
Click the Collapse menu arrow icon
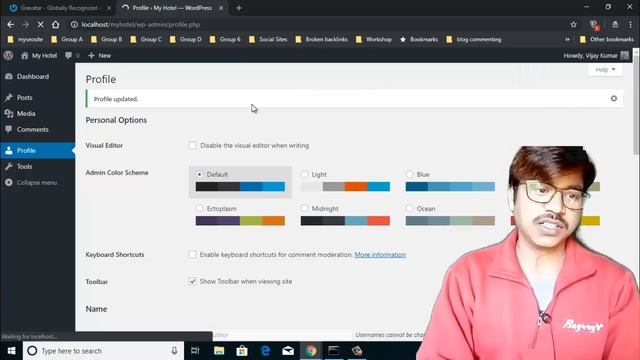tap(9, 182)
